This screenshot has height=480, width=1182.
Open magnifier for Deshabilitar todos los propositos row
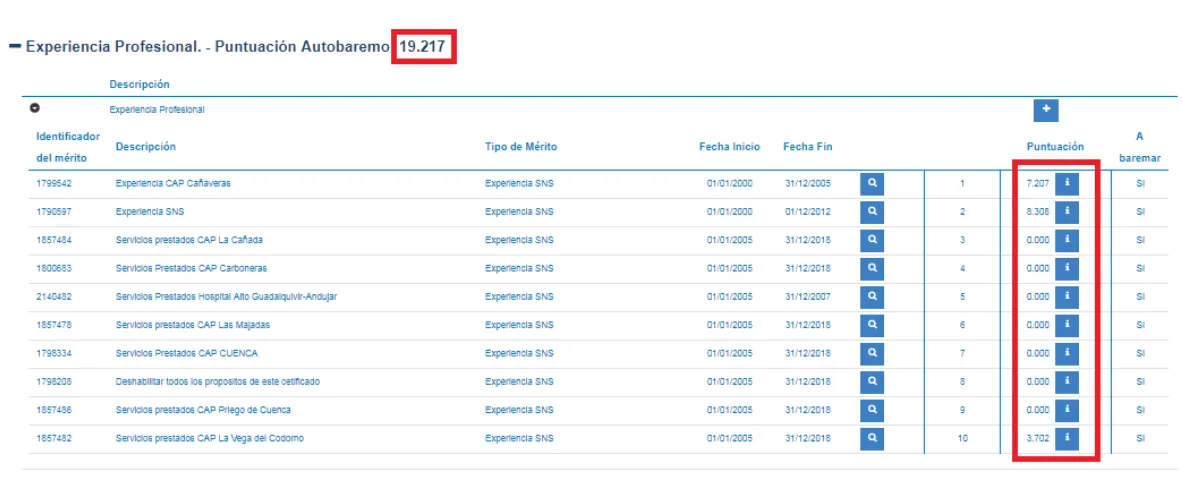coord(871,381)
